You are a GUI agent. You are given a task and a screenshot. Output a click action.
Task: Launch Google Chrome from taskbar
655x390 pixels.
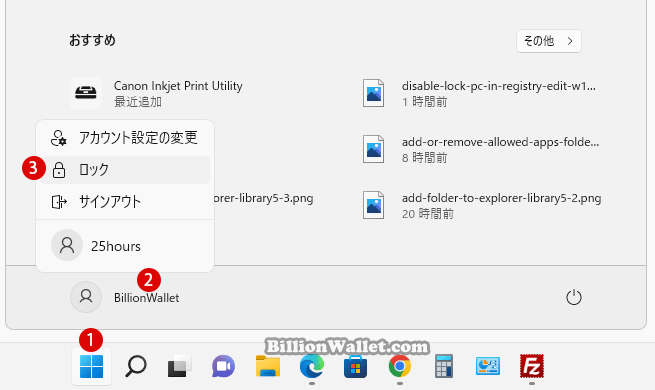400,366
